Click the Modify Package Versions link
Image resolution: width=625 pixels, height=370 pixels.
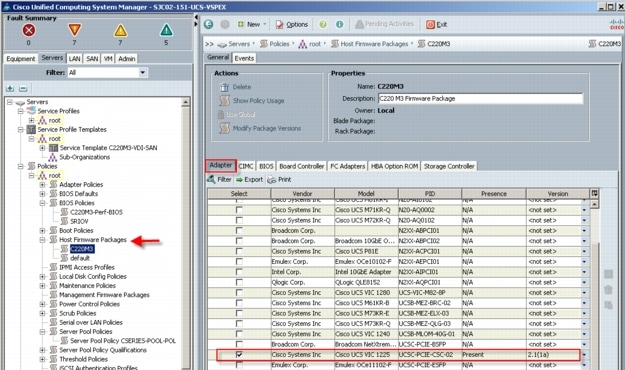(267, 128)
